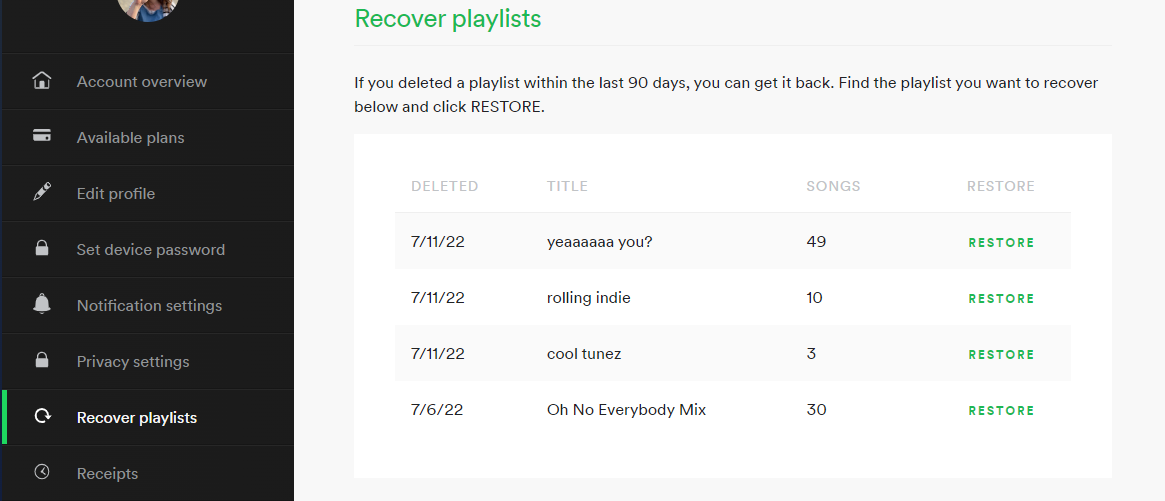1165x501 pixels.
Task: Restore the "yeaaaaaa you?" playlist
Action: 1001,243
